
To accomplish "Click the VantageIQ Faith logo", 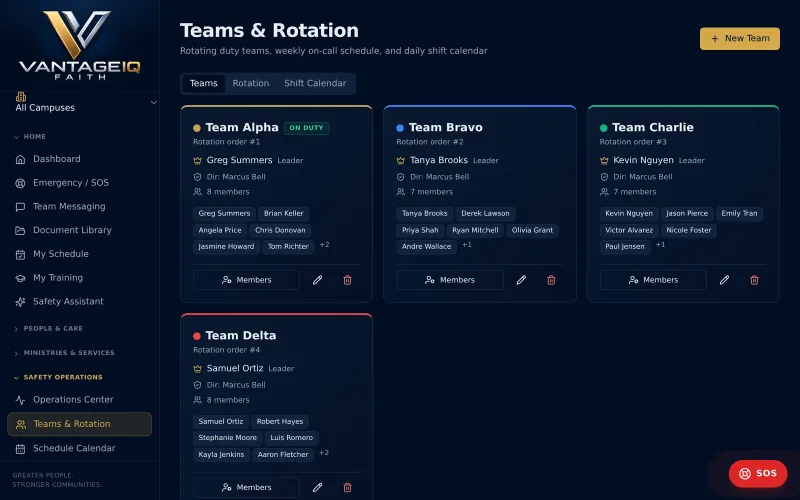I will point(80,45).
